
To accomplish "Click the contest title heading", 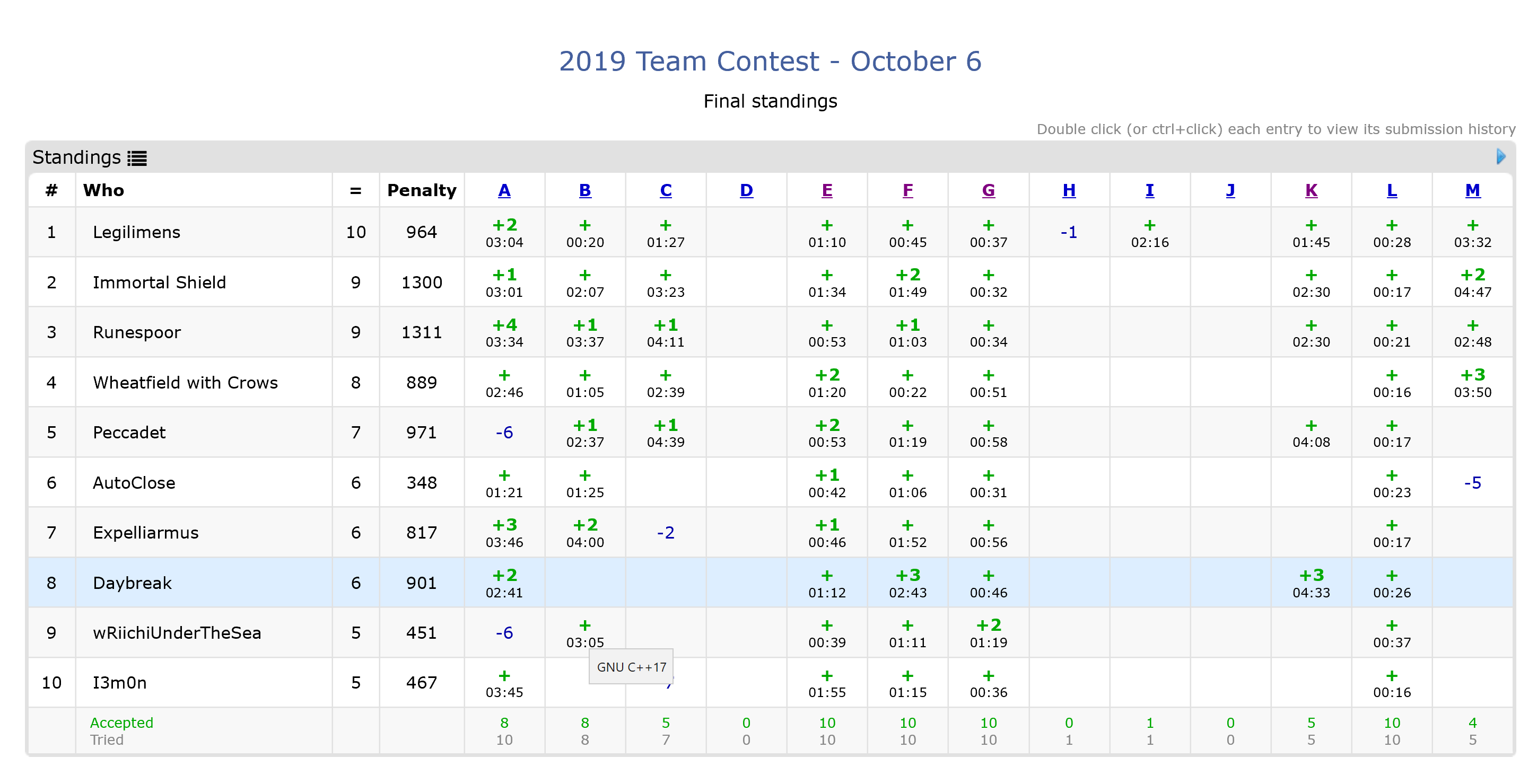I will click(770, 61).
